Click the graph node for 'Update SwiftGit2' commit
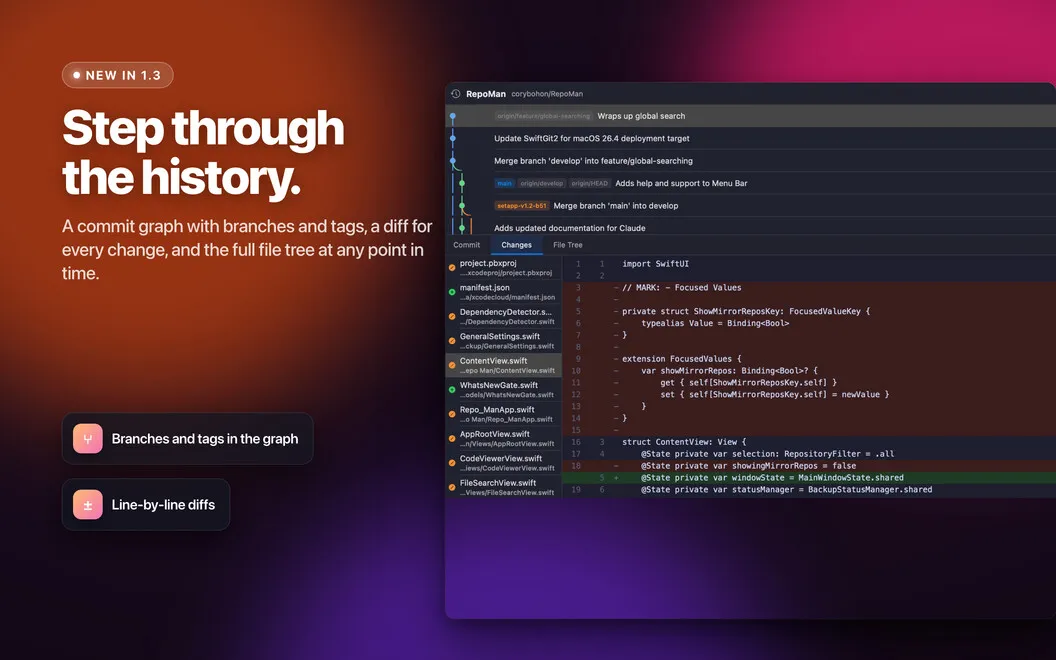 click(453, 138)
